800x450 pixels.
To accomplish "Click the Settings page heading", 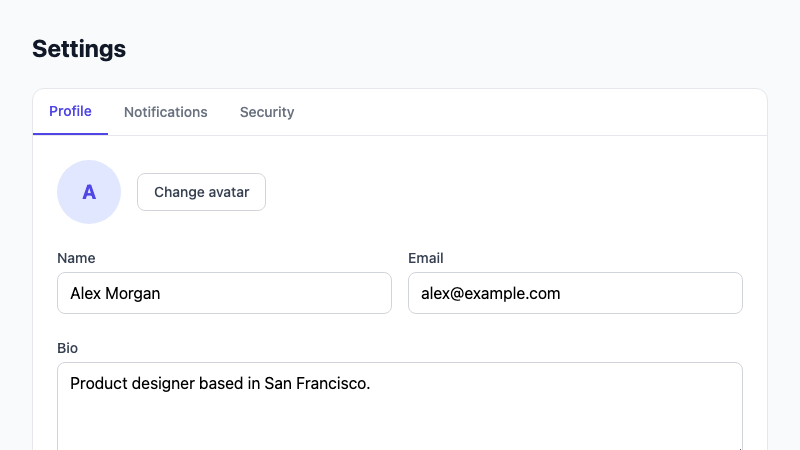I will coord(79,49).
